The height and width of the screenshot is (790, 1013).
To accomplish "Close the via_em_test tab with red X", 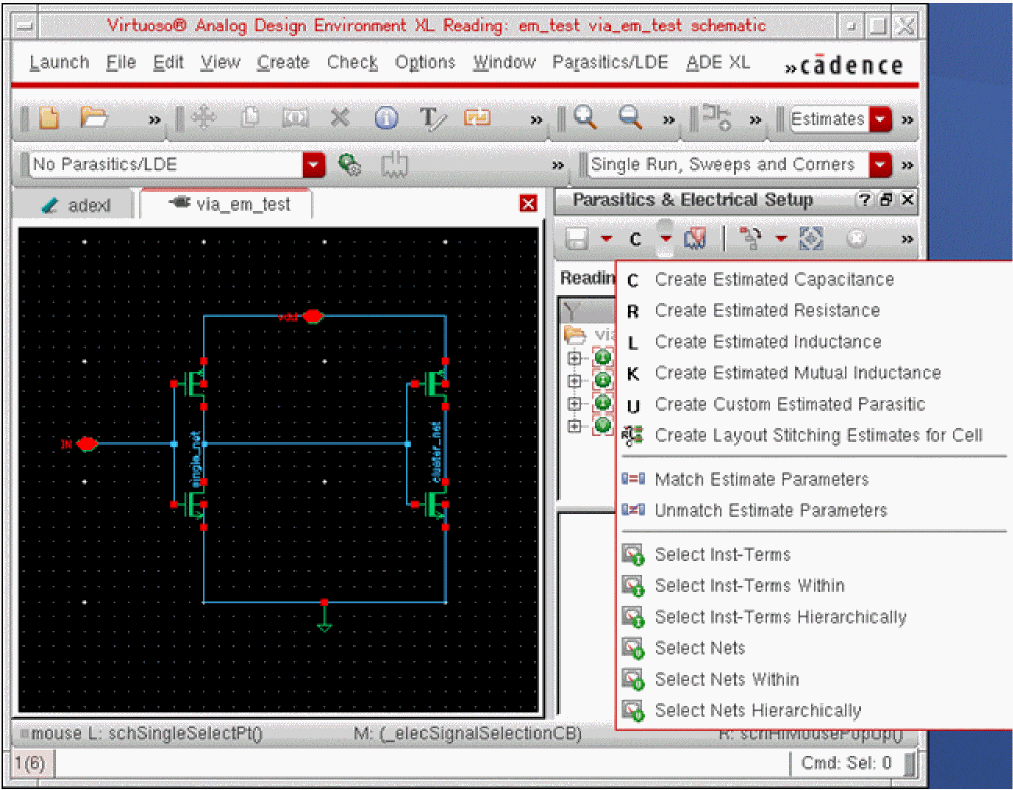I will (x=528, y=204).
